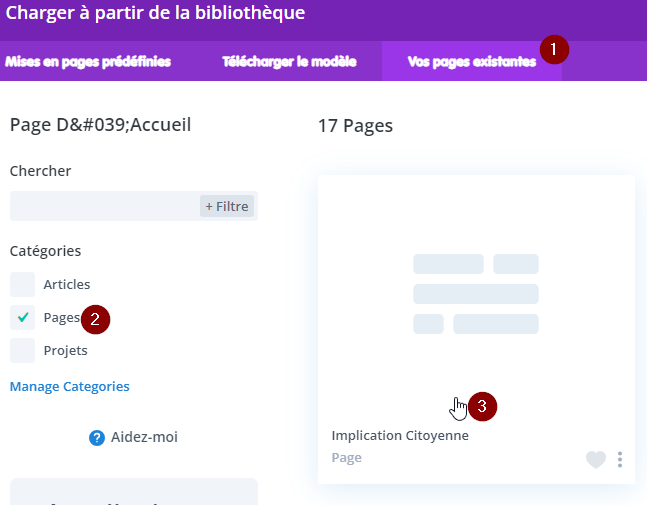Image resolution: width=647 pixels, height=505 pixels.
Task: Favorite Implication Citoyenne with the heart icon
Action: 596,460
